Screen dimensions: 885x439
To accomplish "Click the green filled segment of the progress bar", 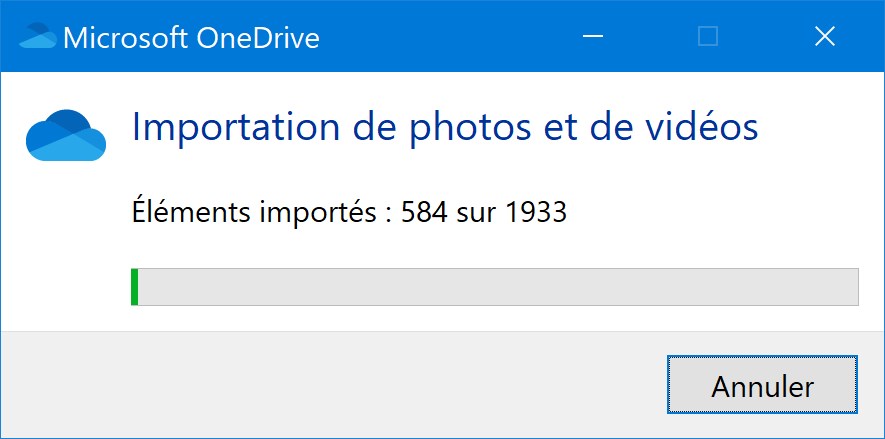I will tap(134, 287).
